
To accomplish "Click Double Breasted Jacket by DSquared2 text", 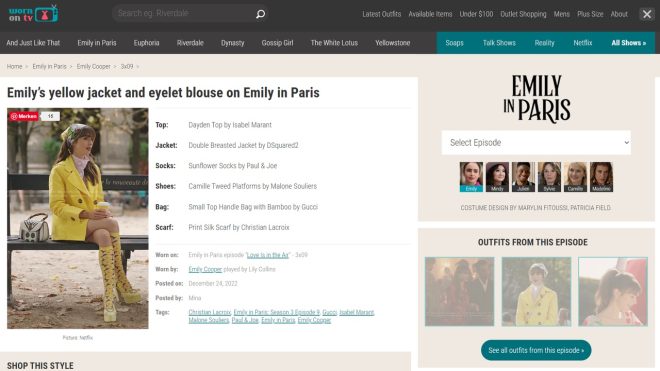I will click(243, 145).
